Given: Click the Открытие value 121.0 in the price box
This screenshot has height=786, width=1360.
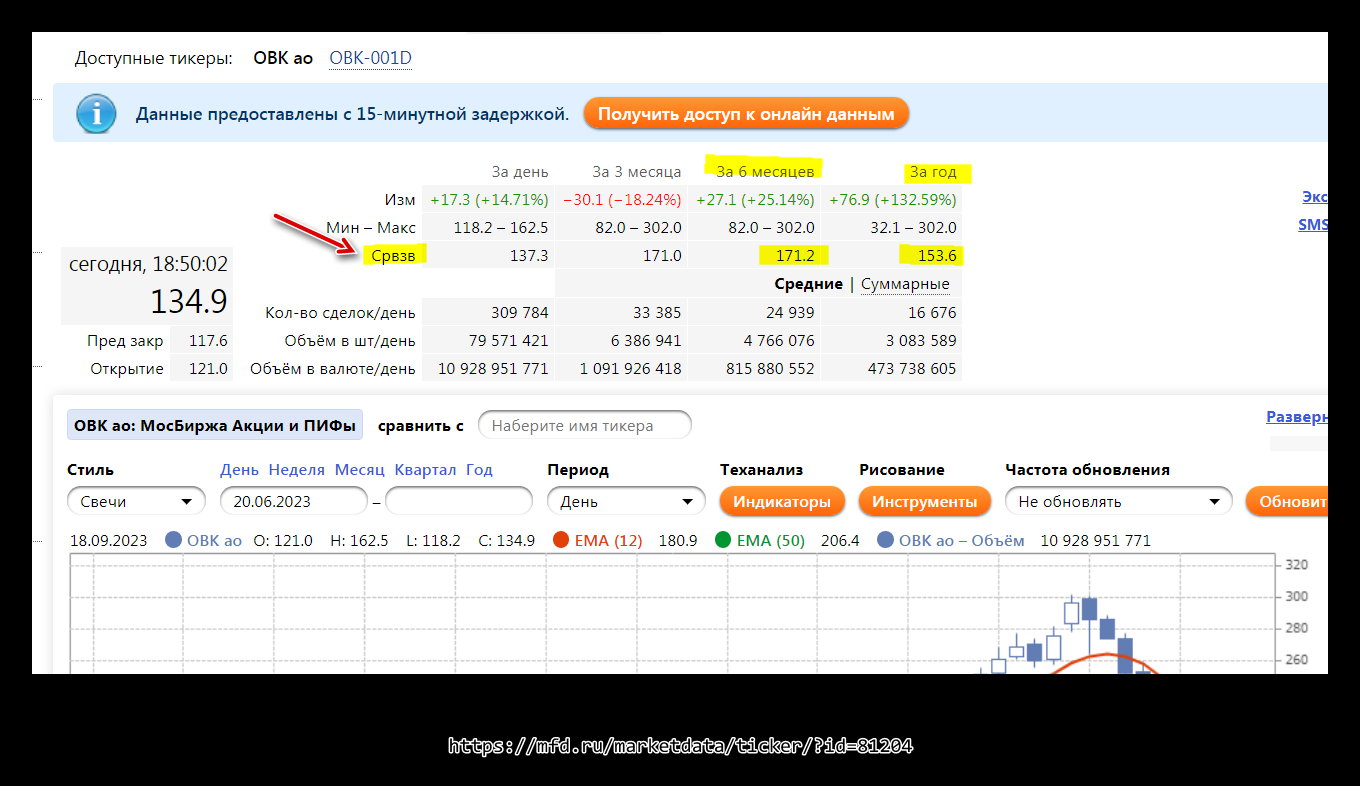Looking at the screenshot, I should (208, 369).
